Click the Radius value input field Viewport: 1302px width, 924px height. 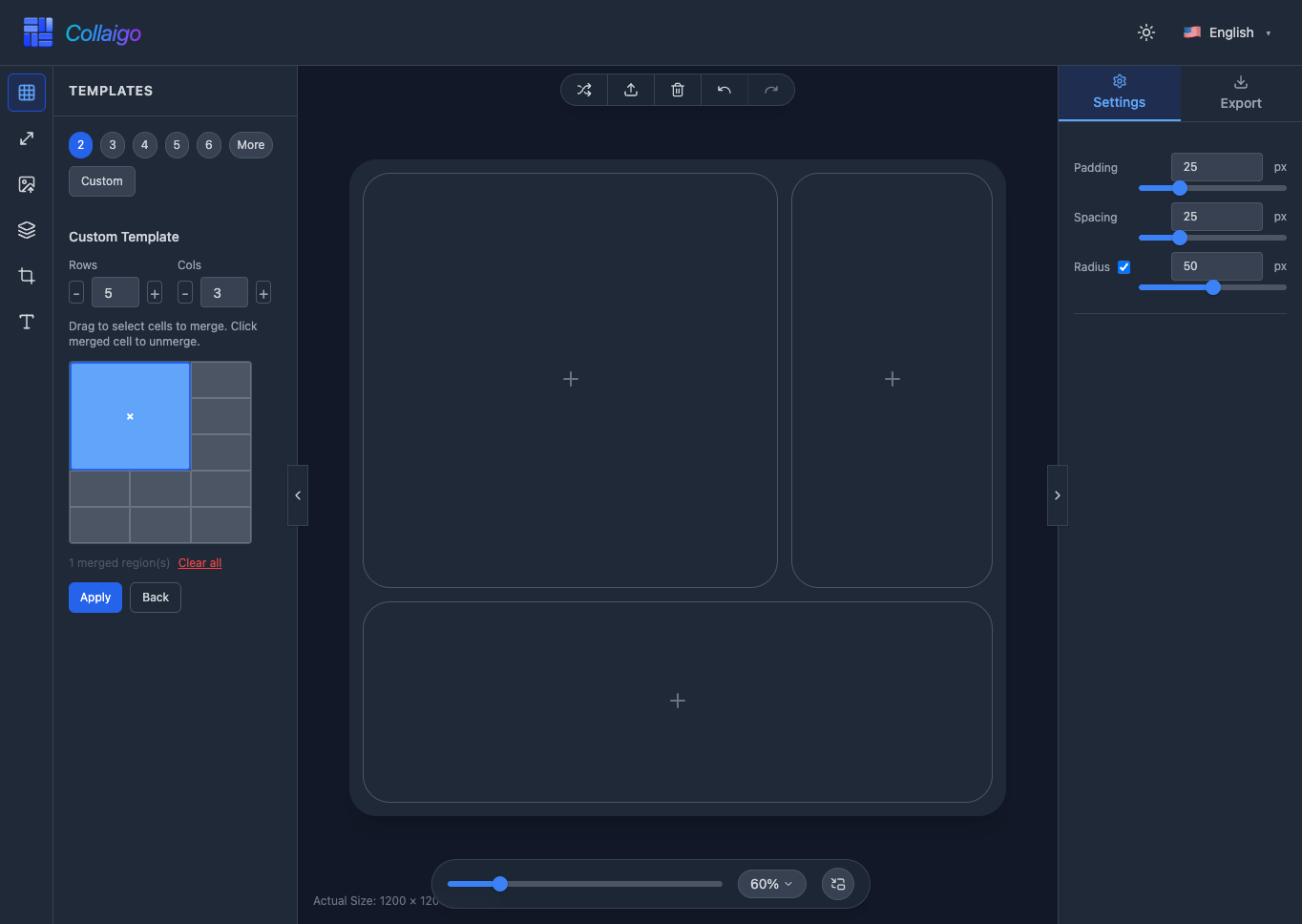point(1217,266)
